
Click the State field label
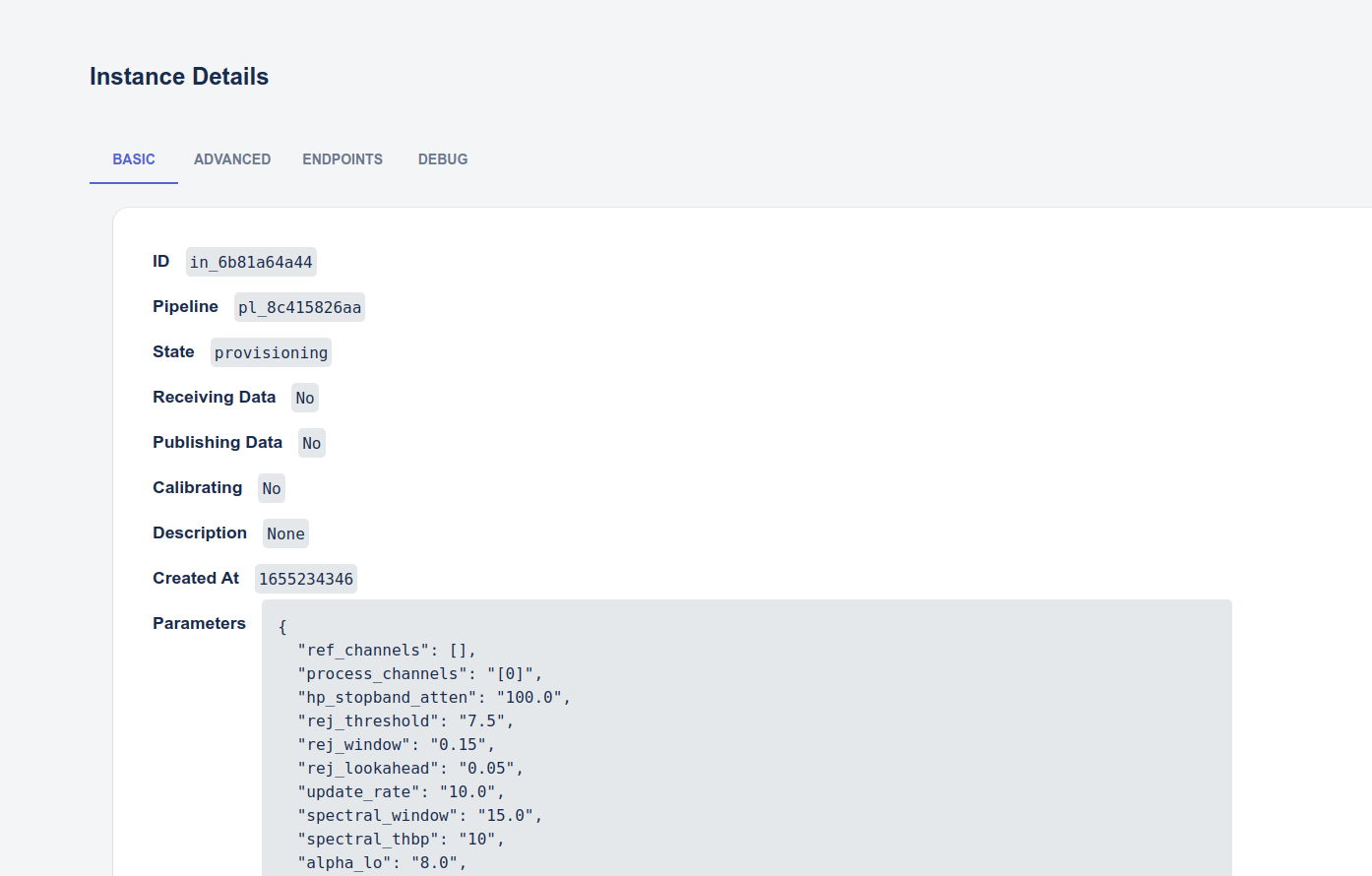173,351
